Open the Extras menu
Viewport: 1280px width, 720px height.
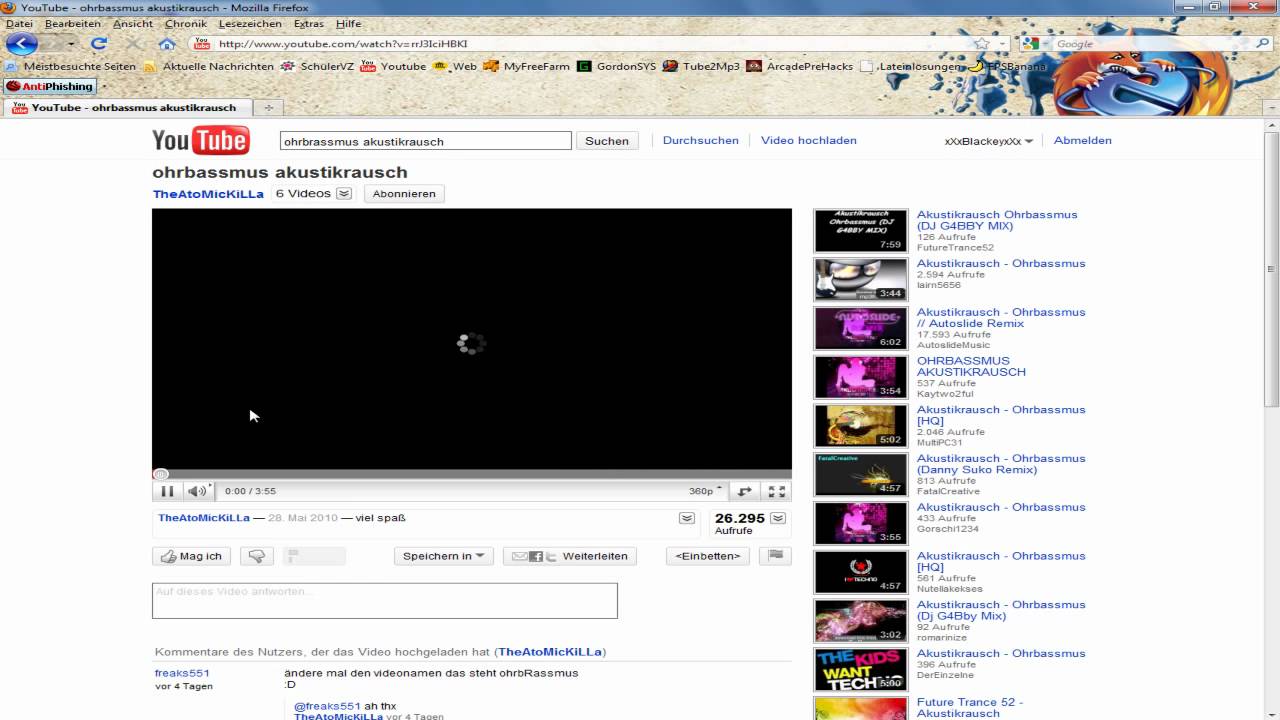[309, 23]
